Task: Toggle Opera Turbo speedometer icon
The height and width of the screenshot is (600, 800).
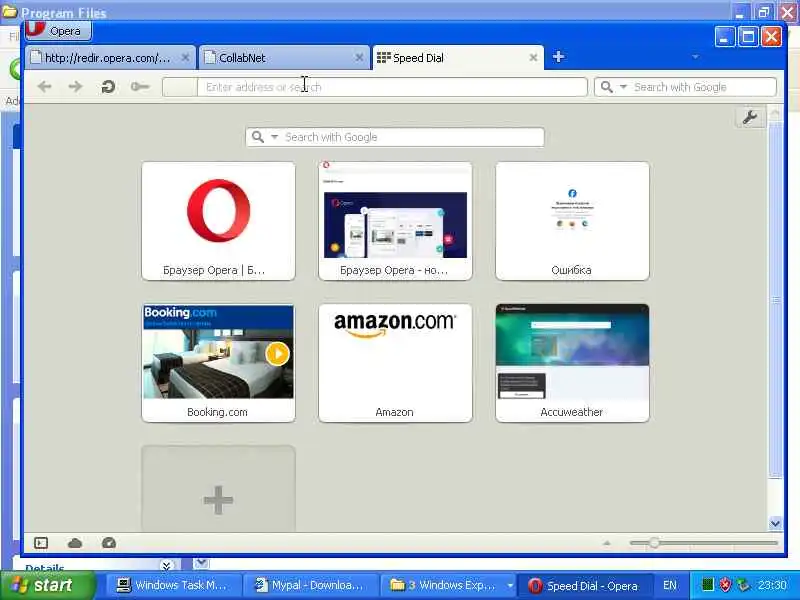Action: point(109,543)
